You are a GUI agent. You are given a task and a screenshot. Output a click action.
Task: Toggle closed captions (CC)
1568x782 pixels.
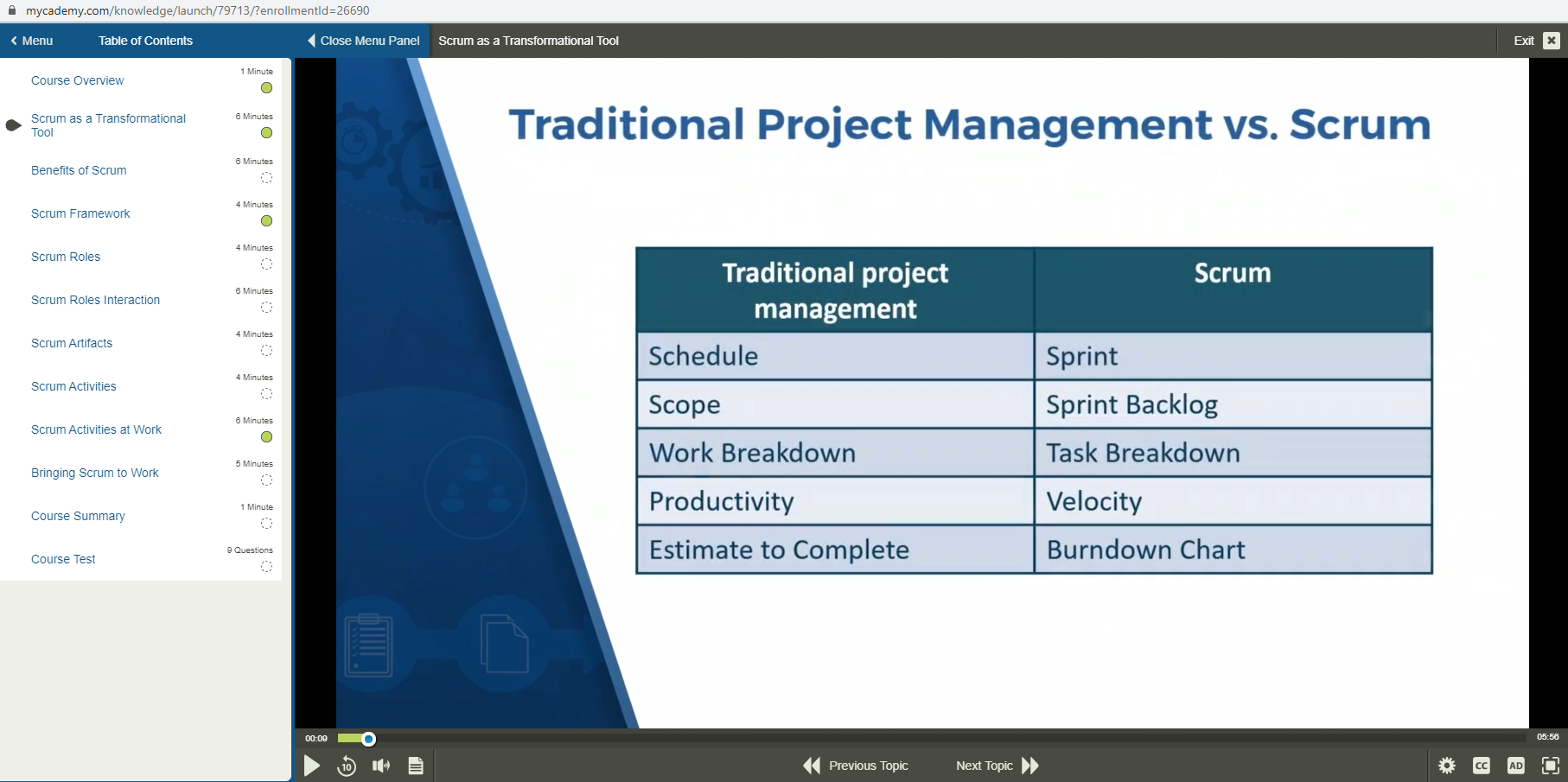[1482, 766]
